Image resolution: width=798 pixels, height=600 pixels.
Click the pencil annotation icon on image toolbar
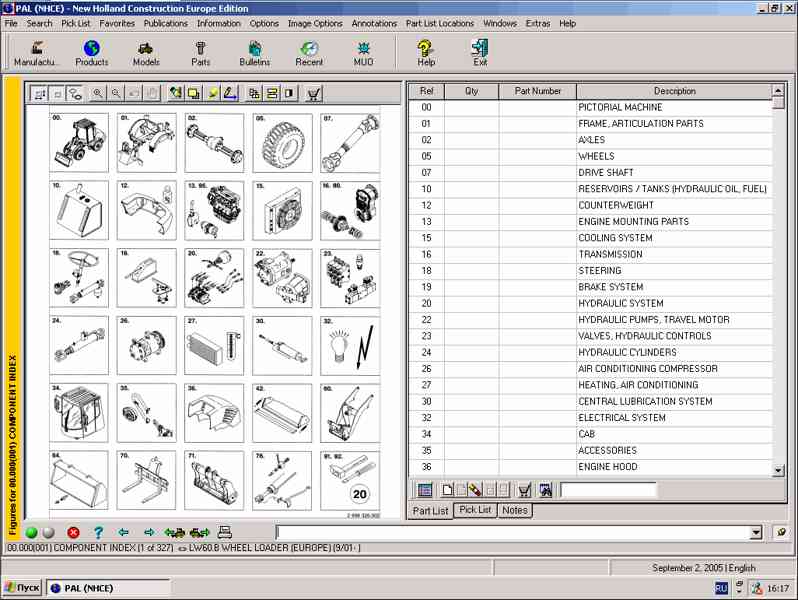[231, 93]
